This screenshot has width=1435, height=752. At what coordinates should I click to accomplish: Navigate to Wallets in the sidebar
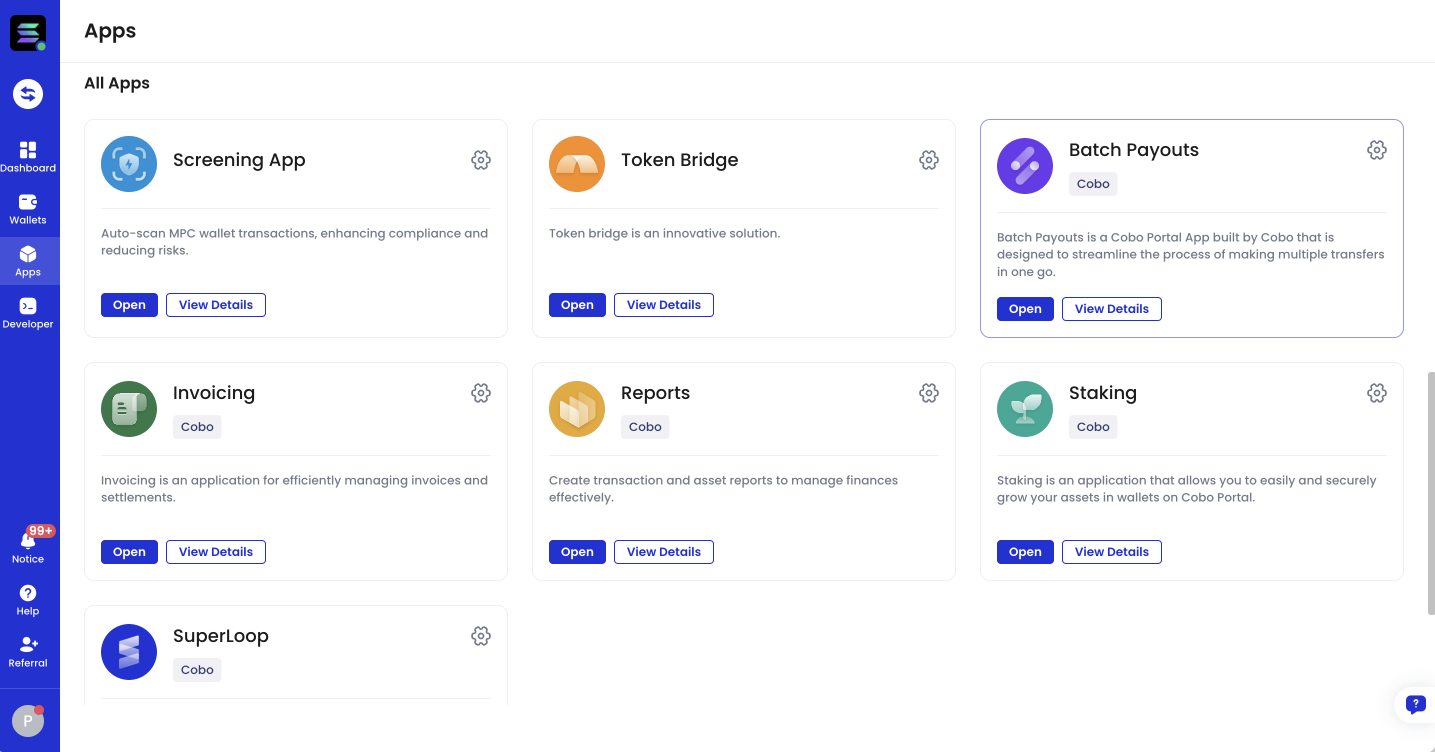point(28,207)
